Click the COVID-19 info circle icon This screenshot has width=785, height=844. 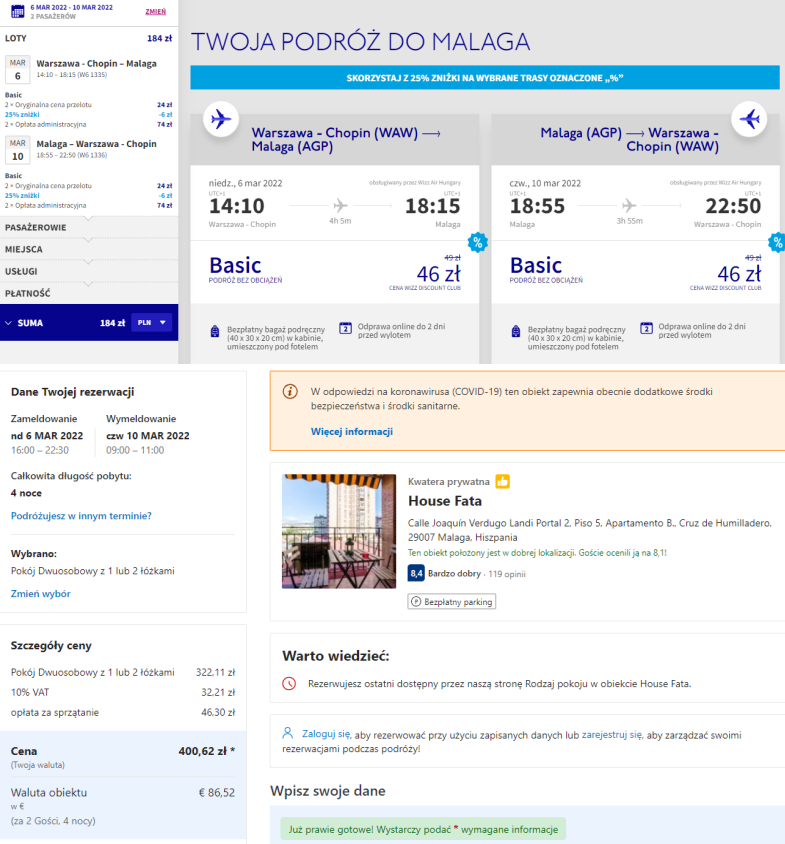290,391
